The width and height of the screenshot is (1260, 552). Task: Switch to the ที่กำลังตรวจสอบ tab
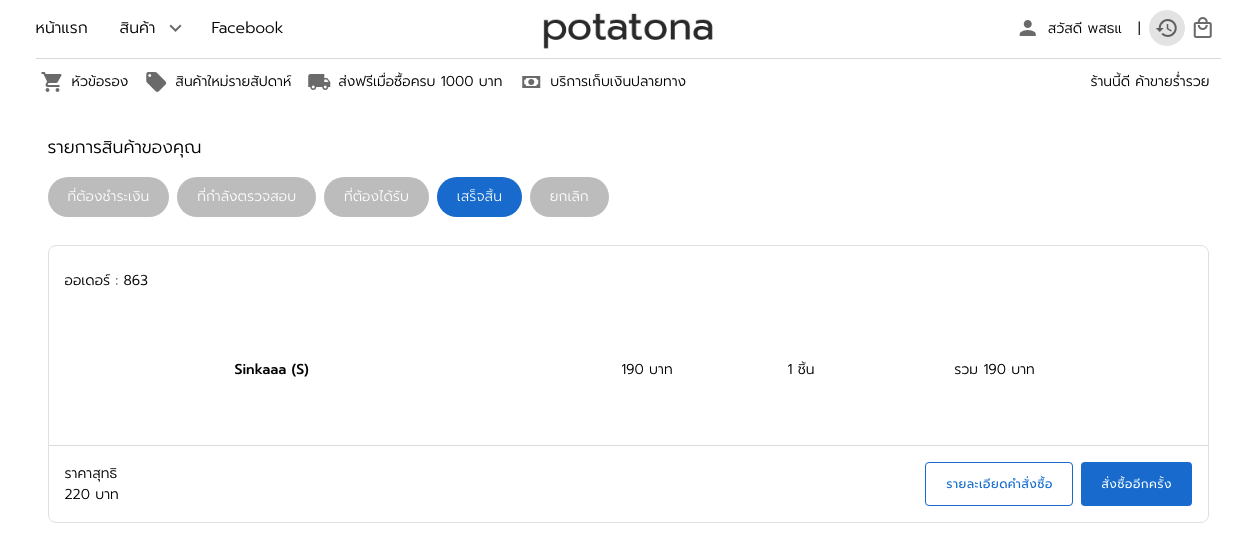coord(246,197)
